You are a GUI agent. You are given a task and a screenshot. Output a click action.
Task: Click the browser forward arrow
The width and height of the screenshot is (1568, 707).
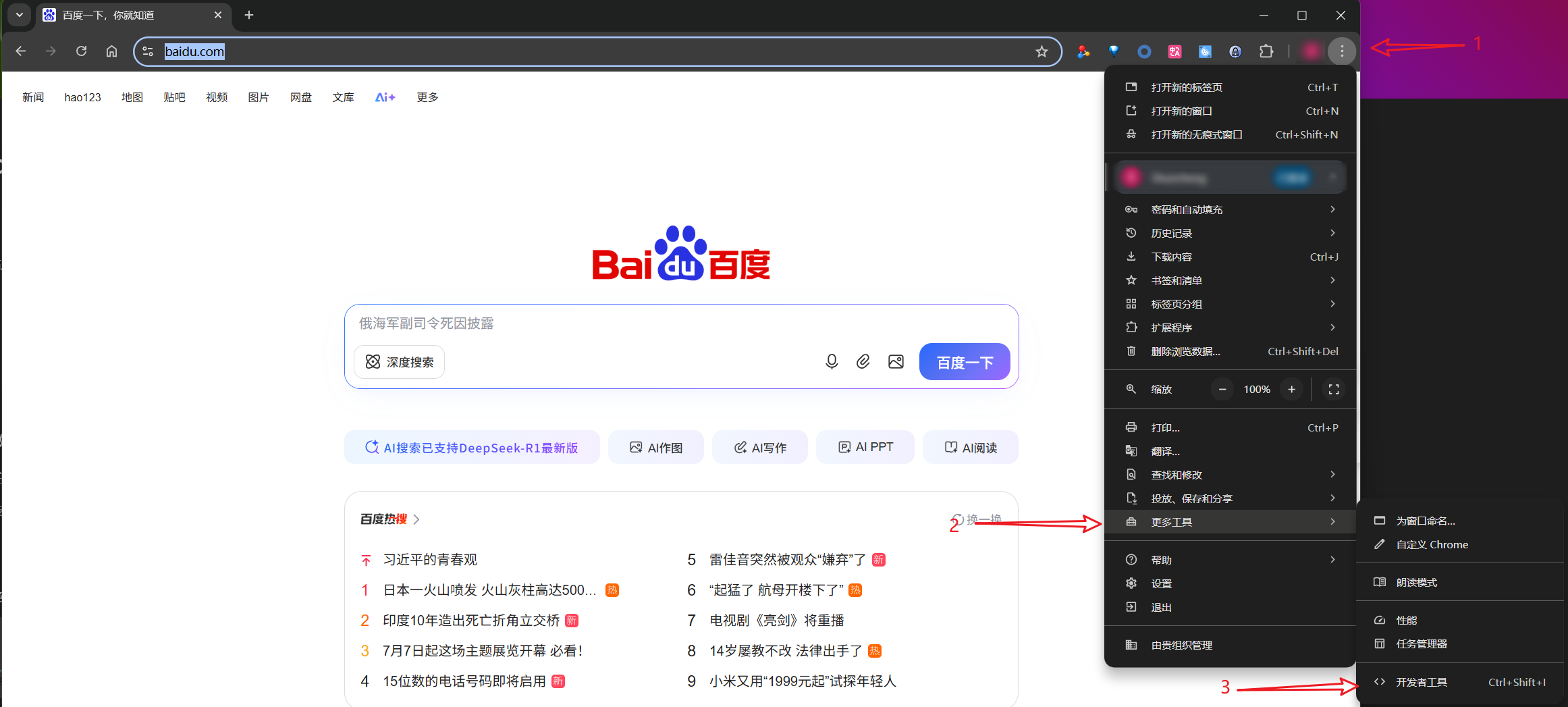point(51,51)
